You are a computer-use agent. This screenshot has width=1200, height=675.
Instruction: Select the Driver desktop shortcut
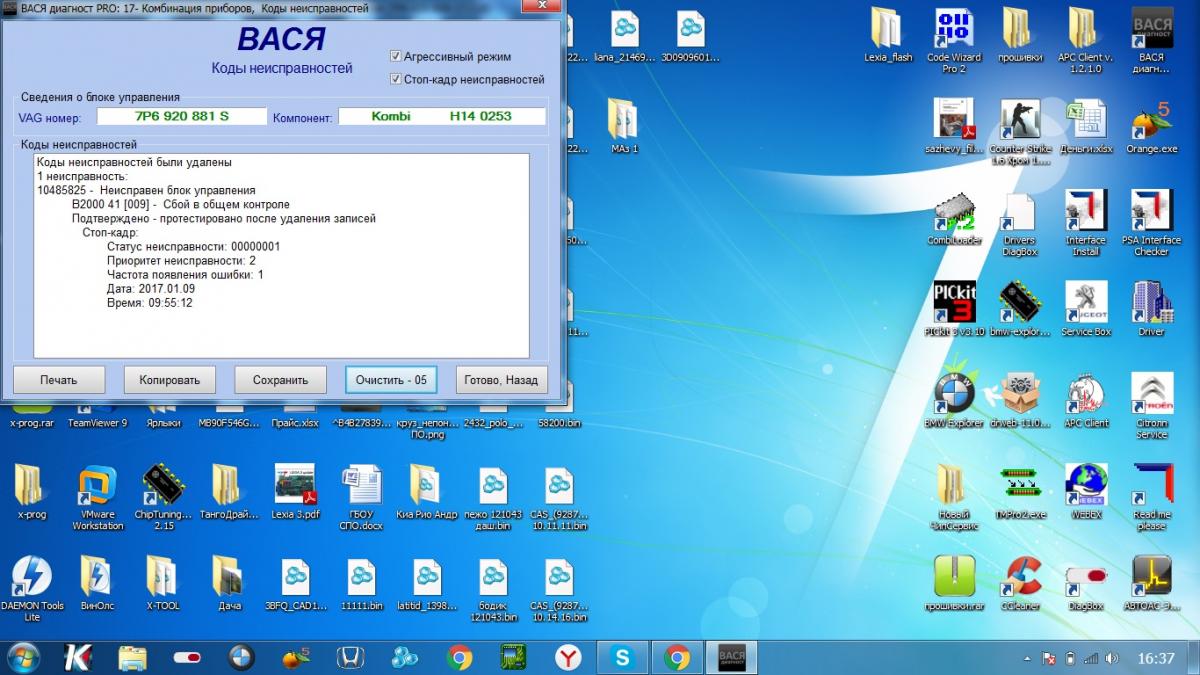pos(1151,309)
